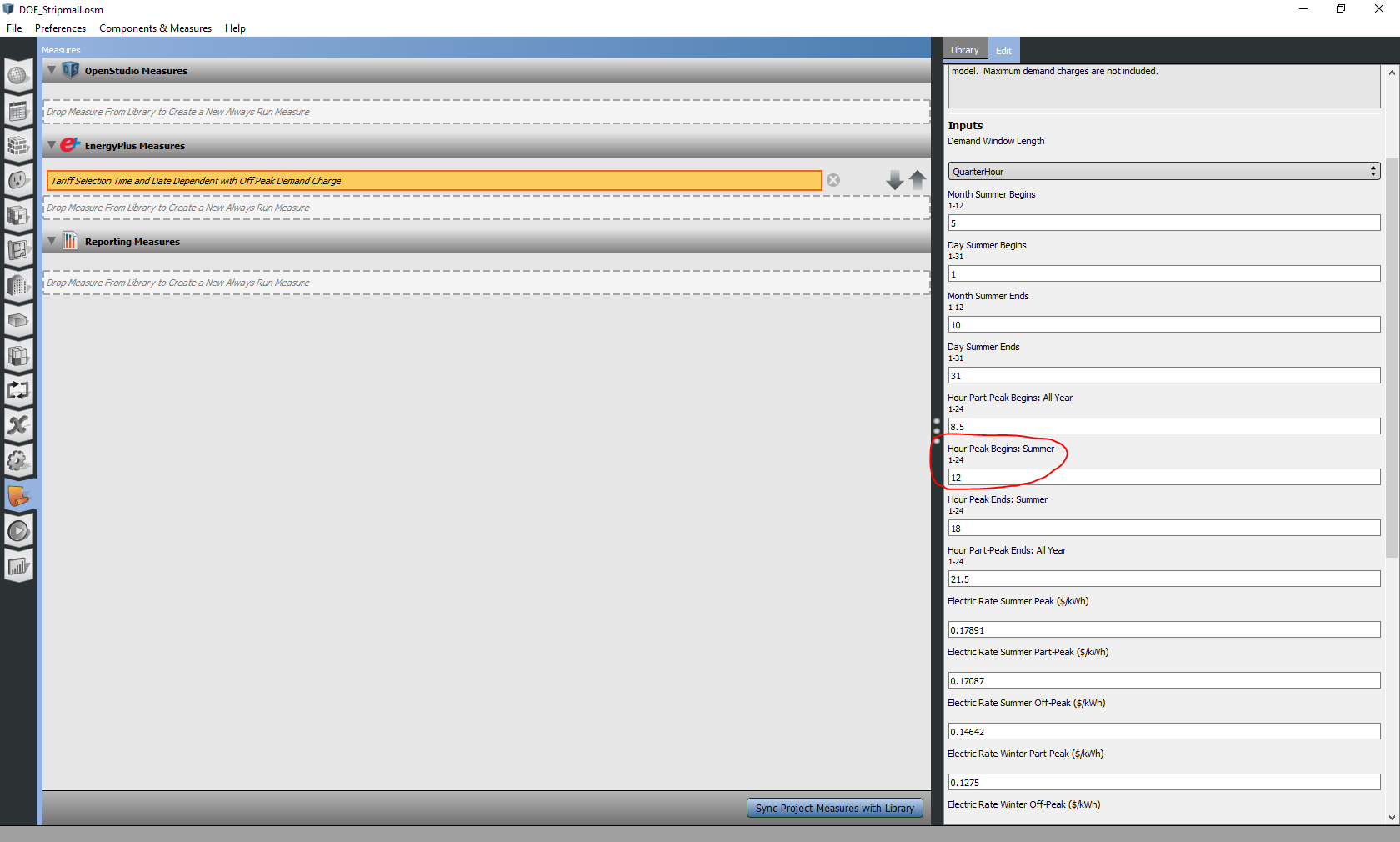
Task: Open the Preferences menu
Action: (60, 28)
